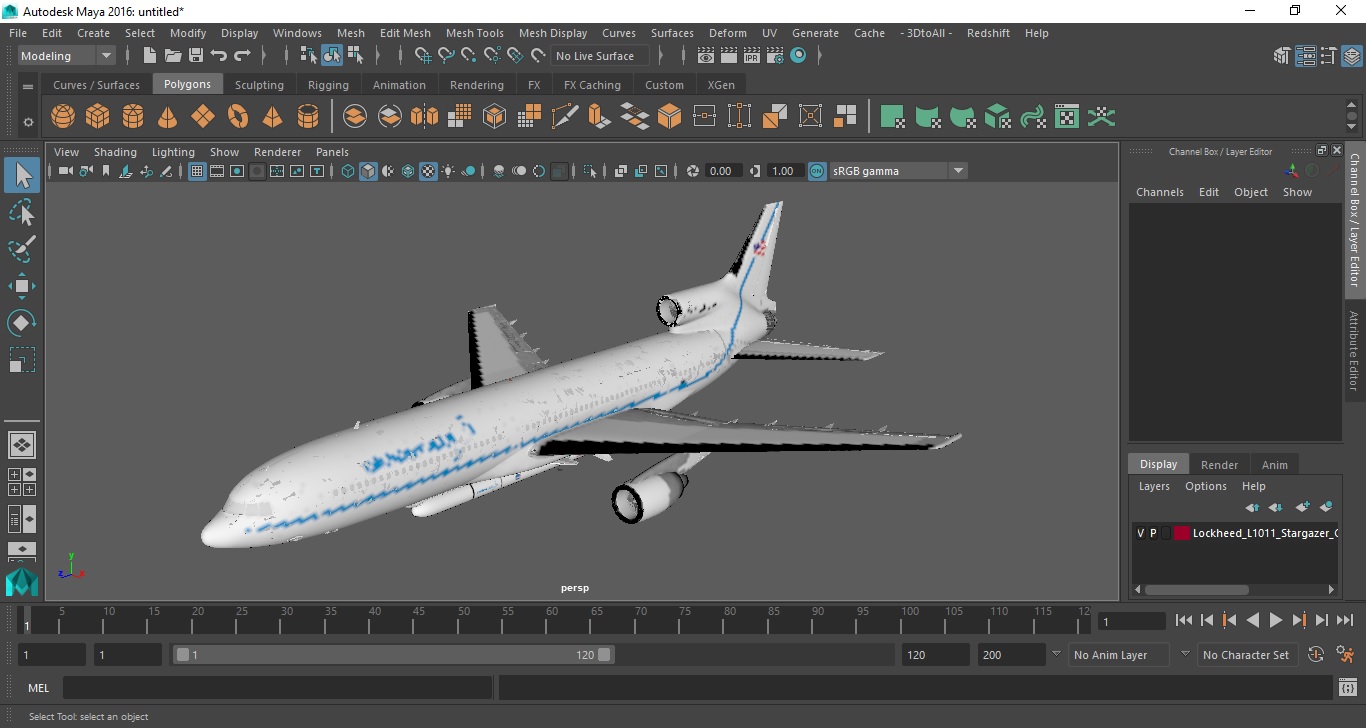The image size is (1366, 728).
Task: Open the Shading panel menu
Action: tap(115, 152)
